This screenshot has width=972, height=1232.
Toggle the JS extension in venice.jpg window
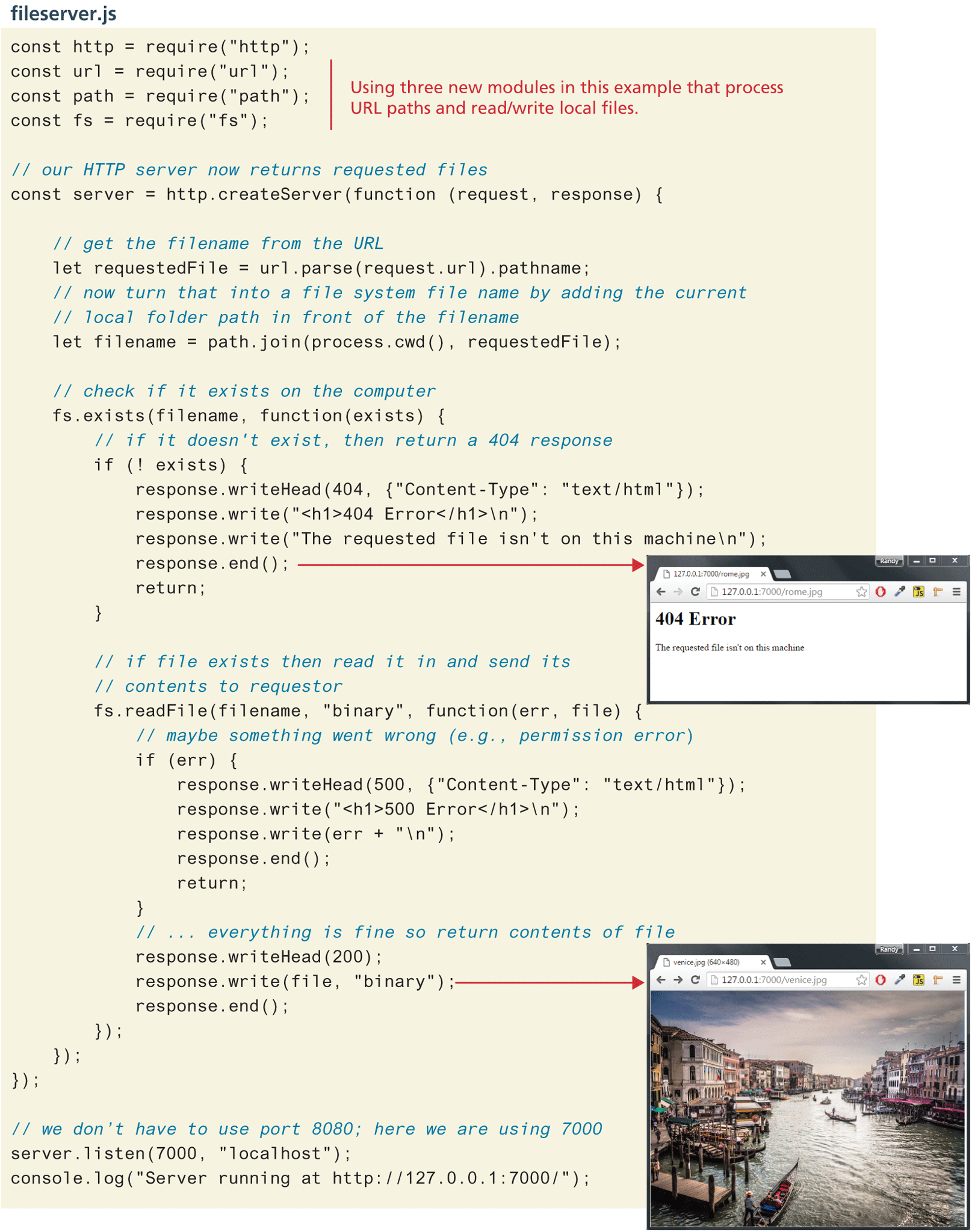918,980
